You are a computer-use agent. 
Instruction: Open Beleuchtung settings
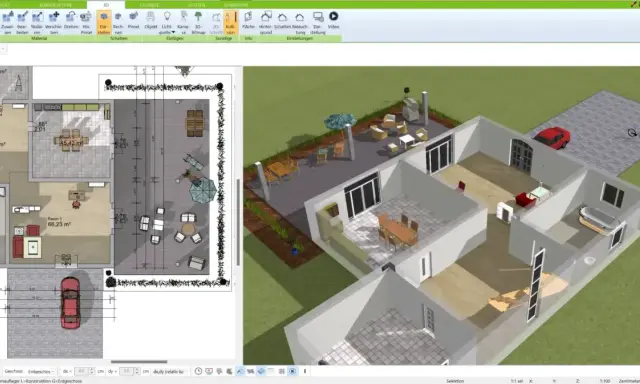300,22
